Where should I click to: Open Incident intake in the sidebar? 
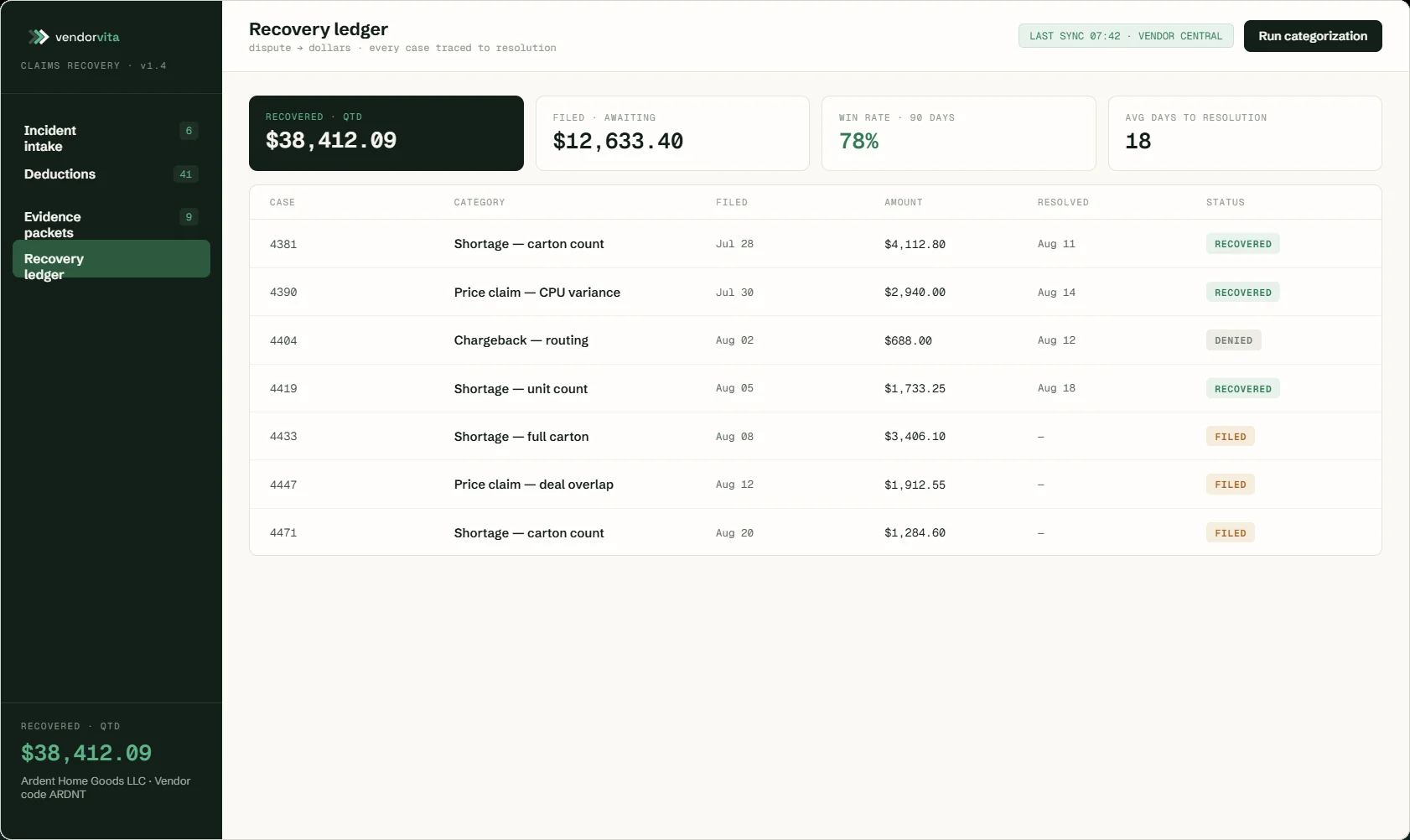[111, 138]
